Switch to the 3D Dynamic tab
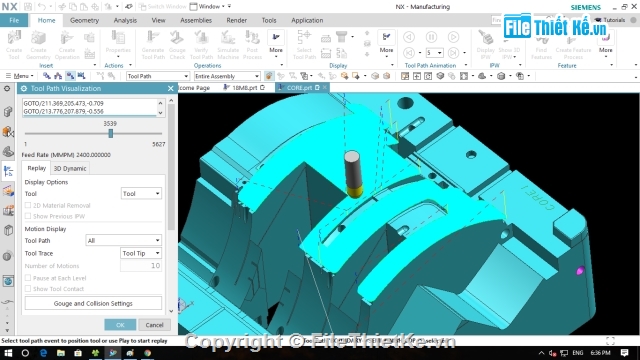Image resolution: width=640 pixels, height=360 pixels. point(70,168)
